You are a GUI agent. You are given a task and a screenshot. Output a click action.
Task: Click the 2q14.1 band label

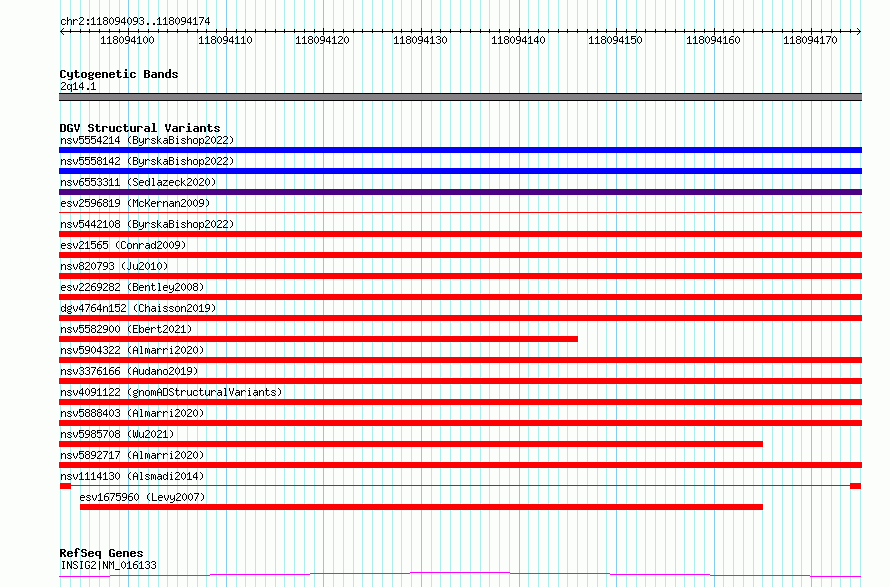pos(78,86)
